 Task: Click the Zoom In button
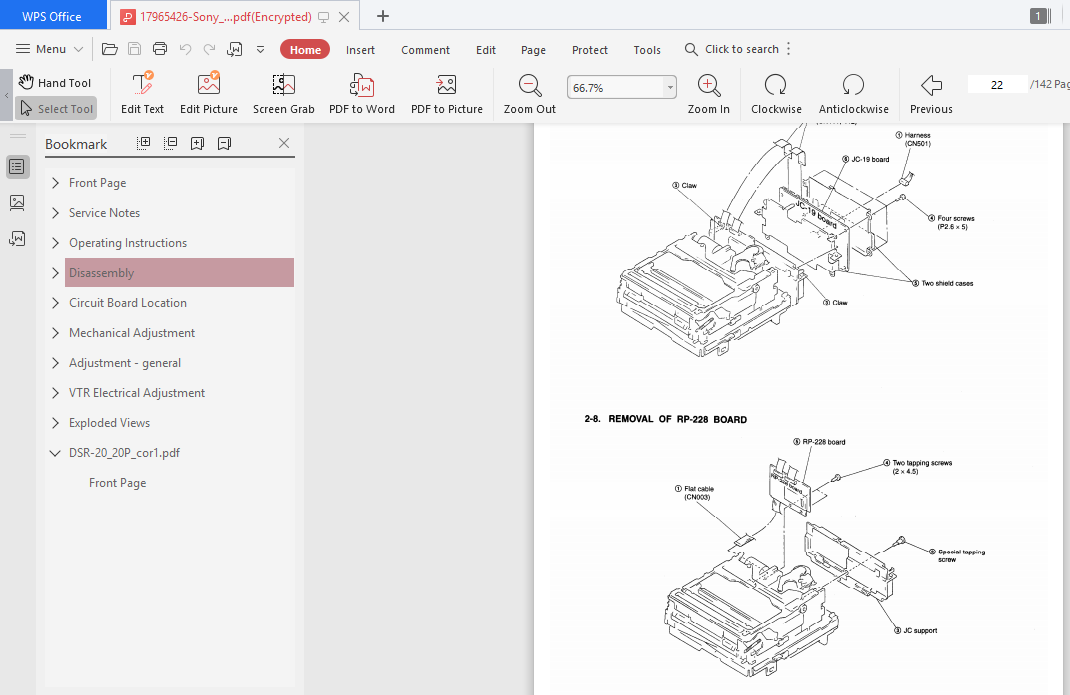tap(708, 93)
